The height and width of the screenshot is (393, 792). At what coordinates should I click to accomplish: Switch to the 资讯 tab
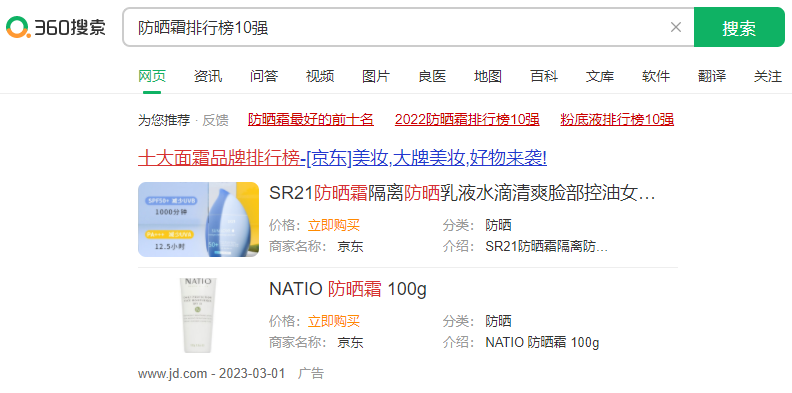tap(208, 76)
